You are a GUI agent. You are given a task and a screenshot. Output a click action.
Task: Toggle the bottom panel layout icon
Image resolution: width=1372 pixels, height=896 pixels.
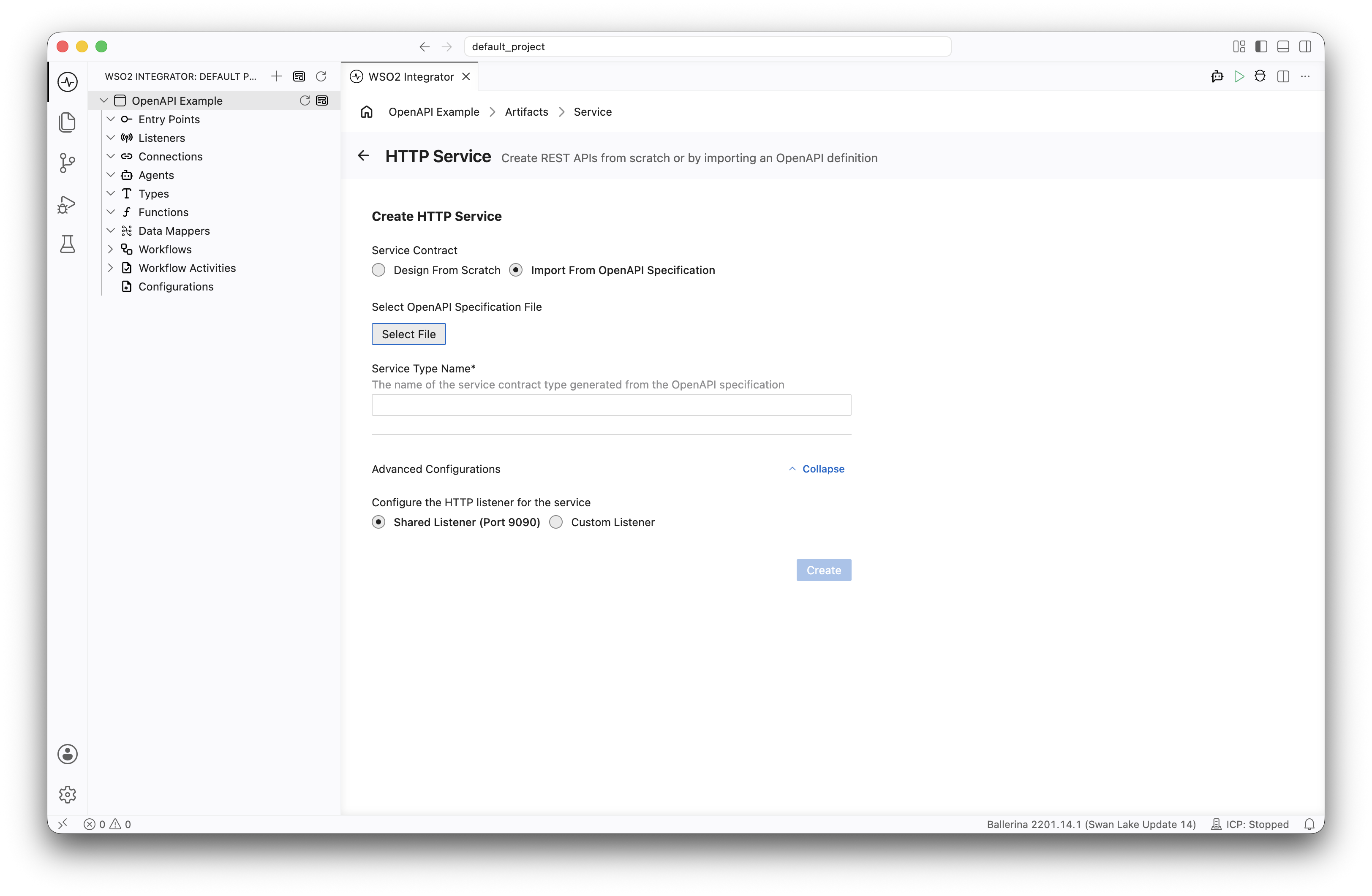[1282, 47]
